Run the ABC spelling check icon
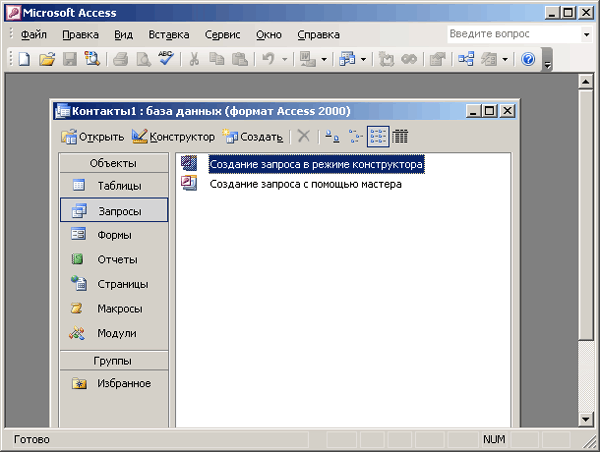The width and height of the screenshot is (600, 452). pyautogui.click(x=166, y=59)
